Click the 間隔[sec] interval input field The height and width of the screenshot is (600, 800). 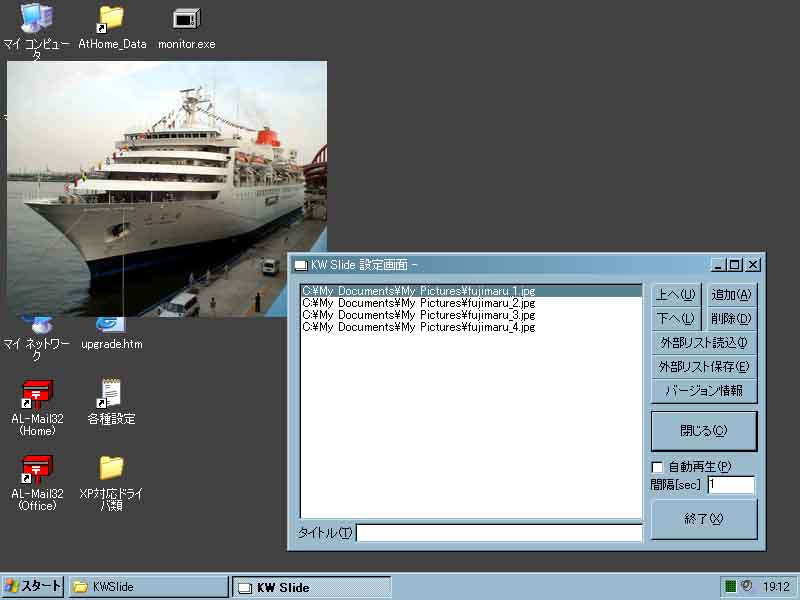tap(730, 485)
